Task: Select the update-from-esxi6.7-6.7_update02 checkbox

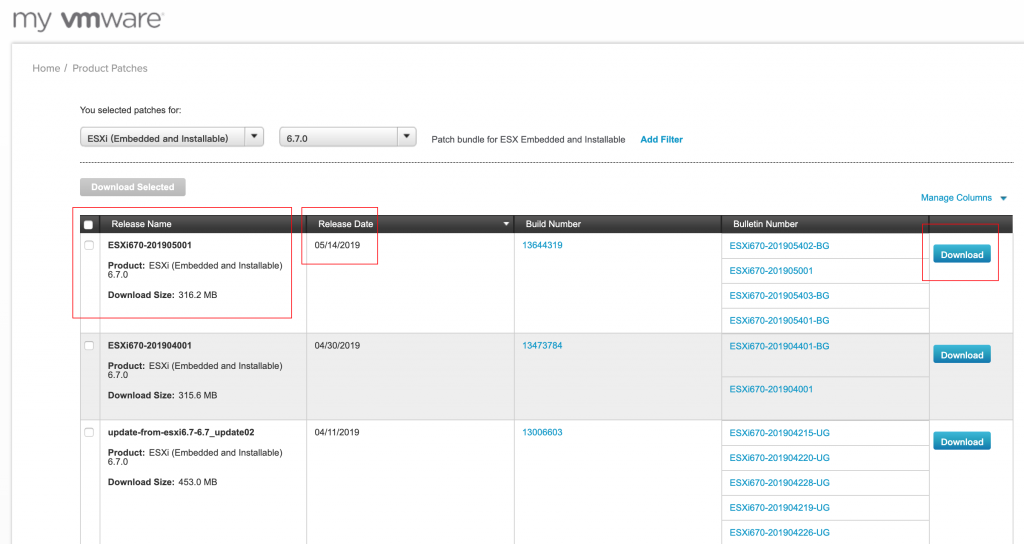Action: tap(89, 432)
